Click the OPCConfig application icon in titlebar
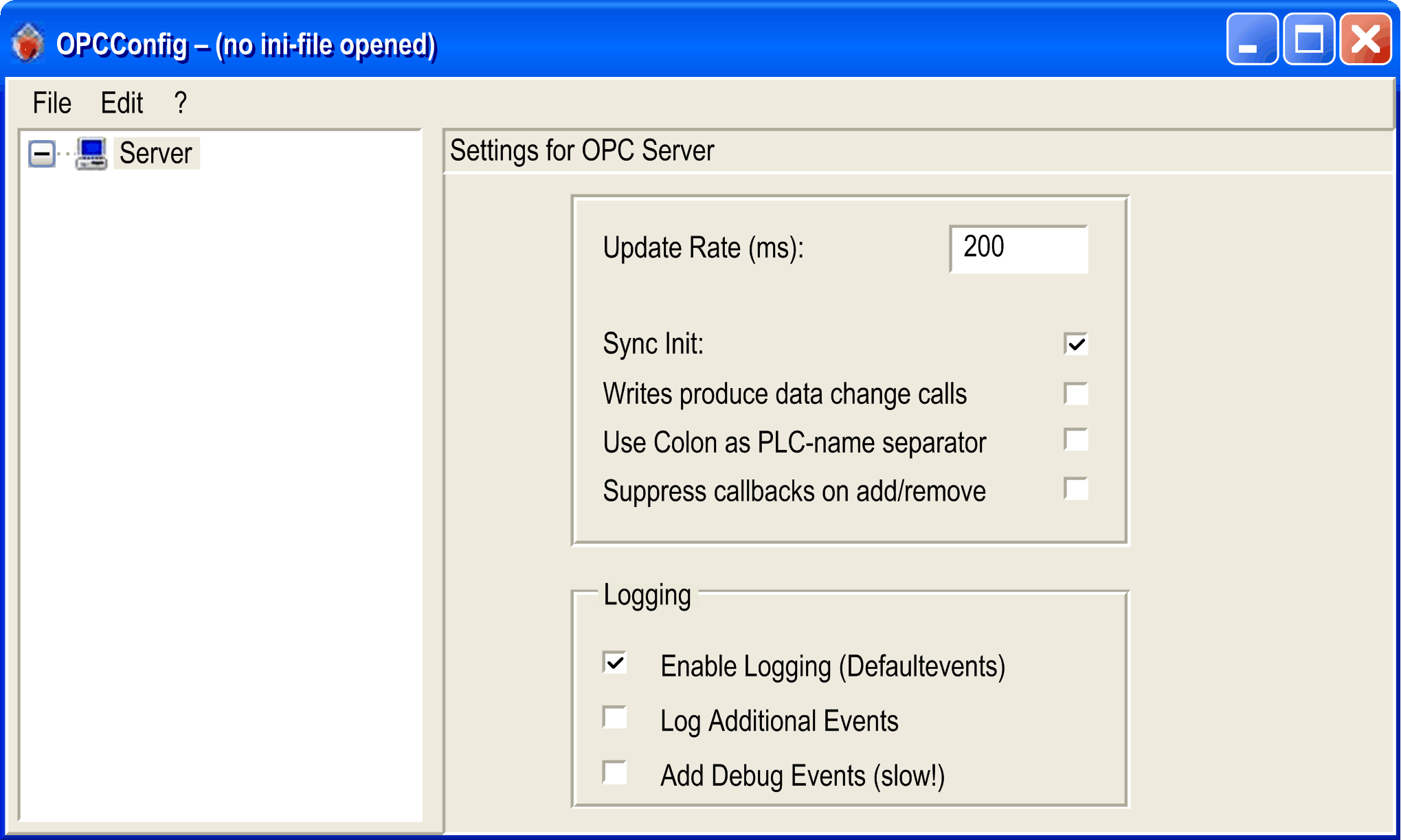 [26, 41]
